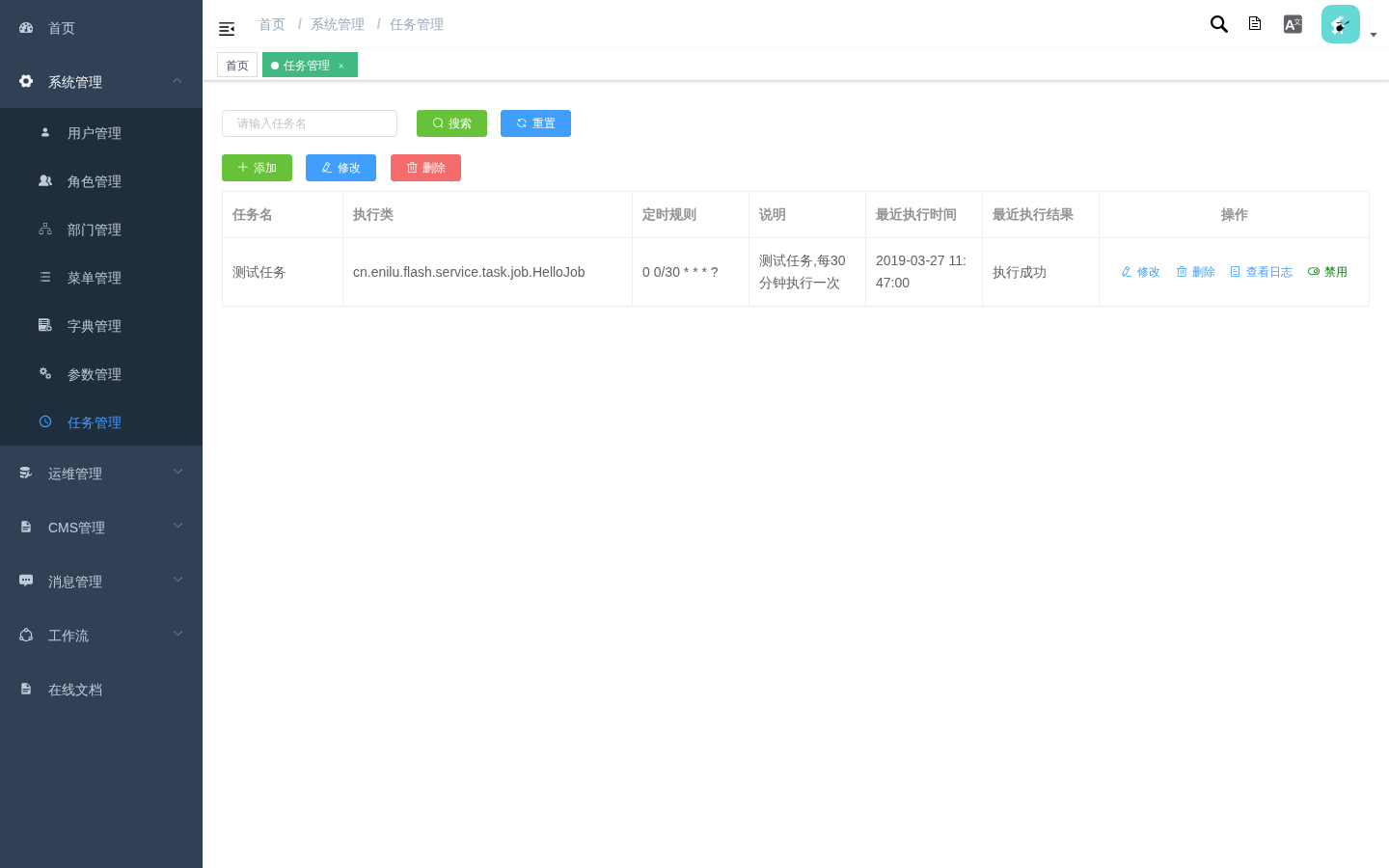Screen dimensions: 1389x868
Task: Open the document icon in the header
Action: pos(1255,24)
